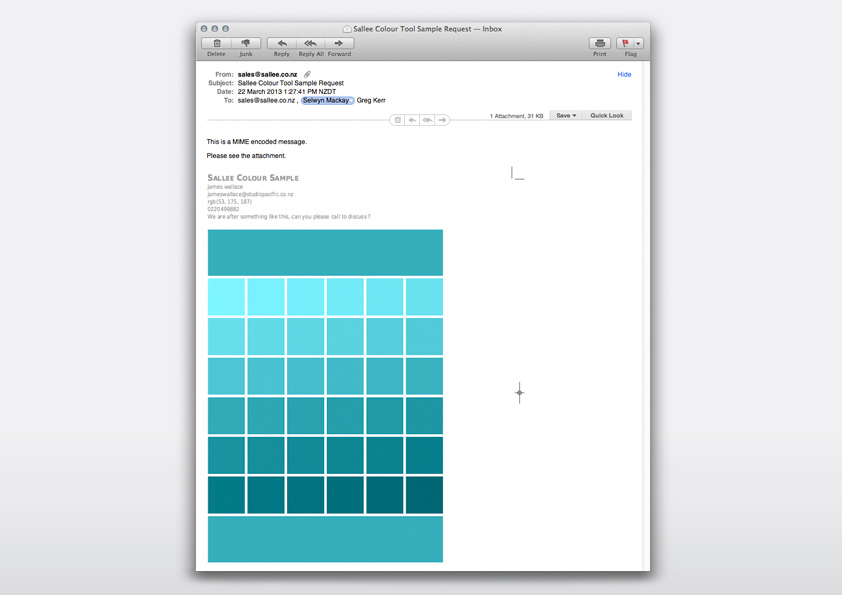Image resolution: width=842 pixels, height=595 pixels.
Task: Reply to the sender
Action: (x=282, y=43)
